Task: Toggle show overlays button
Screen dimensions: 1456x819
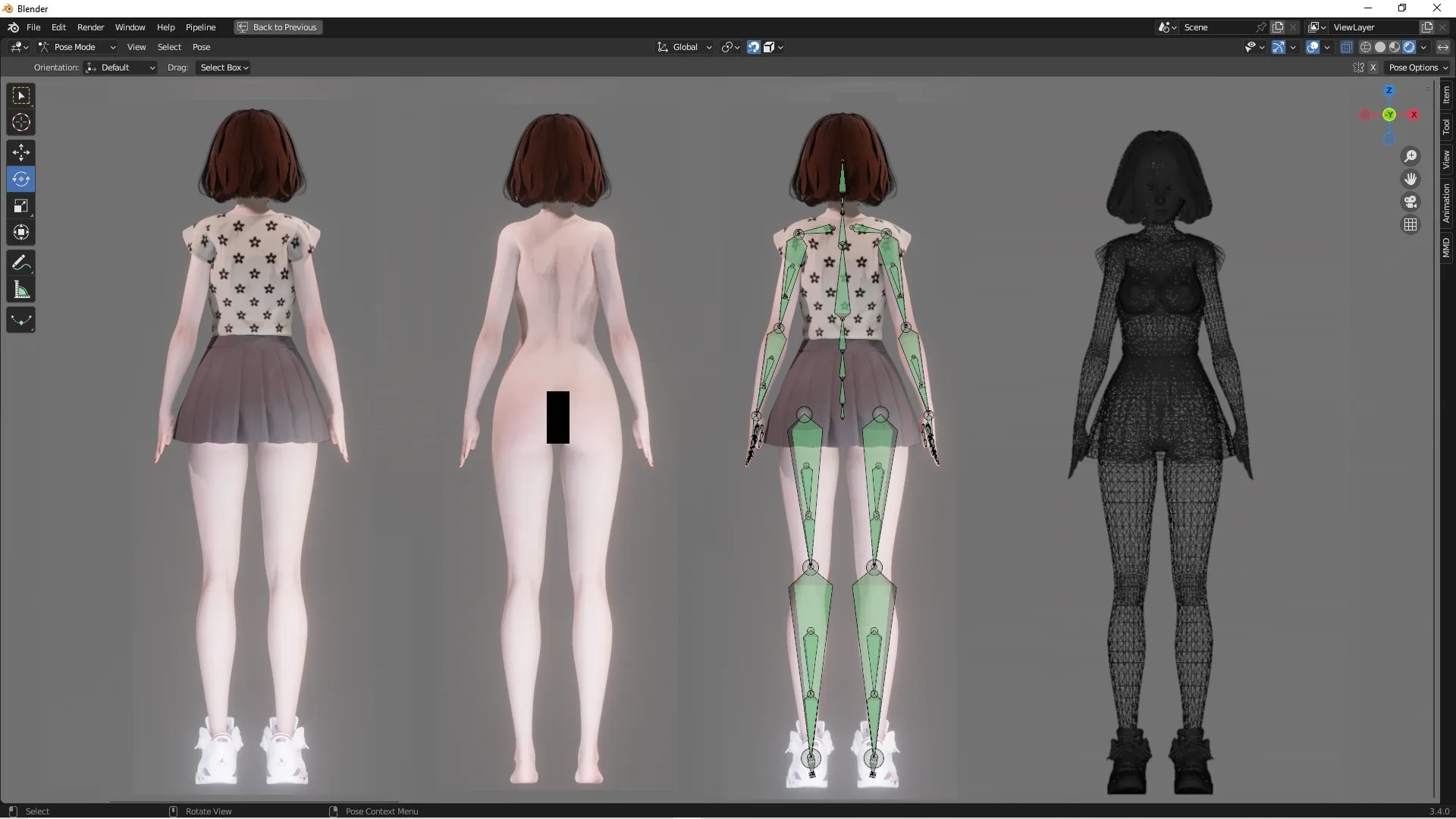Action: click(1313, 47)
